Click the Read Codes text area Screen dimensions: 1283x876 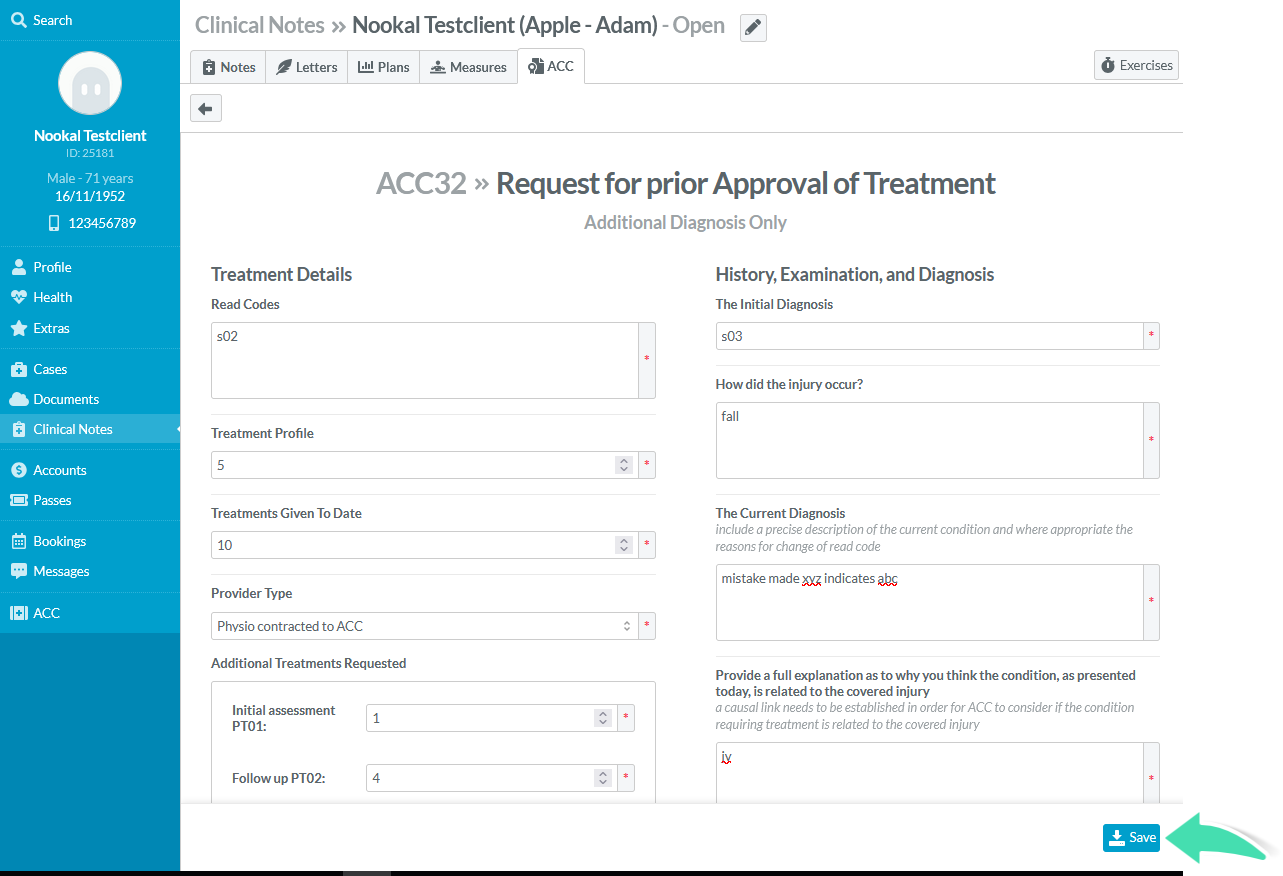click(x=425, y=360)
